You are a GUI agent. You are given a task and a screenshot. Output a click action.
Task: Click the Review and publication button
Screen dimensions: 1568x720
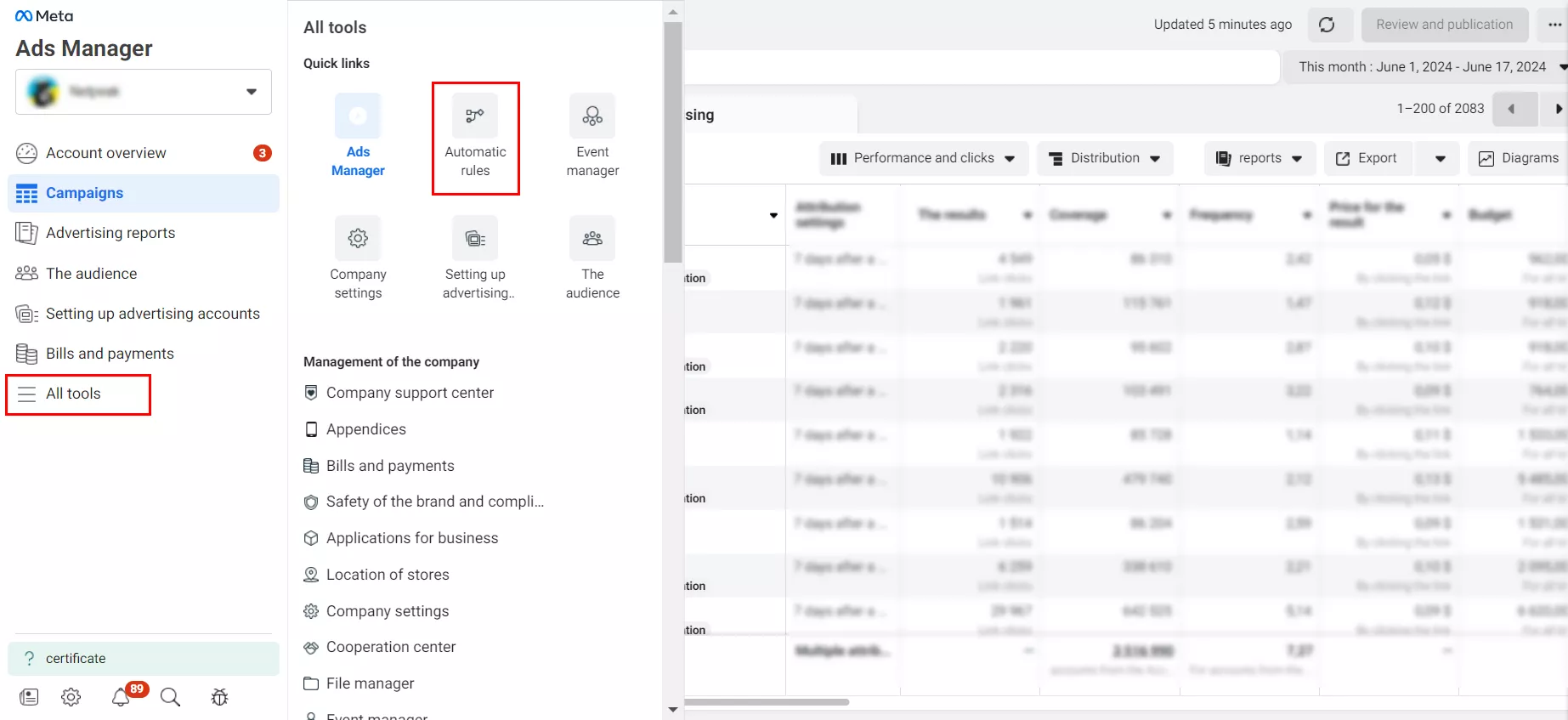pos(1445,25)
